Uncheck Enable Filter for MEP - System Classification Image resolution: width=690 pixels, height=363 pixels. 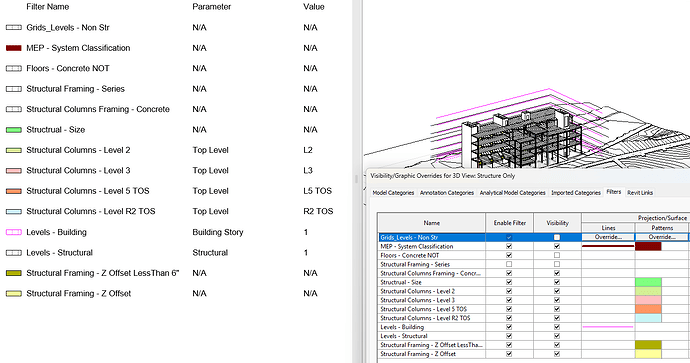point(509,246)
